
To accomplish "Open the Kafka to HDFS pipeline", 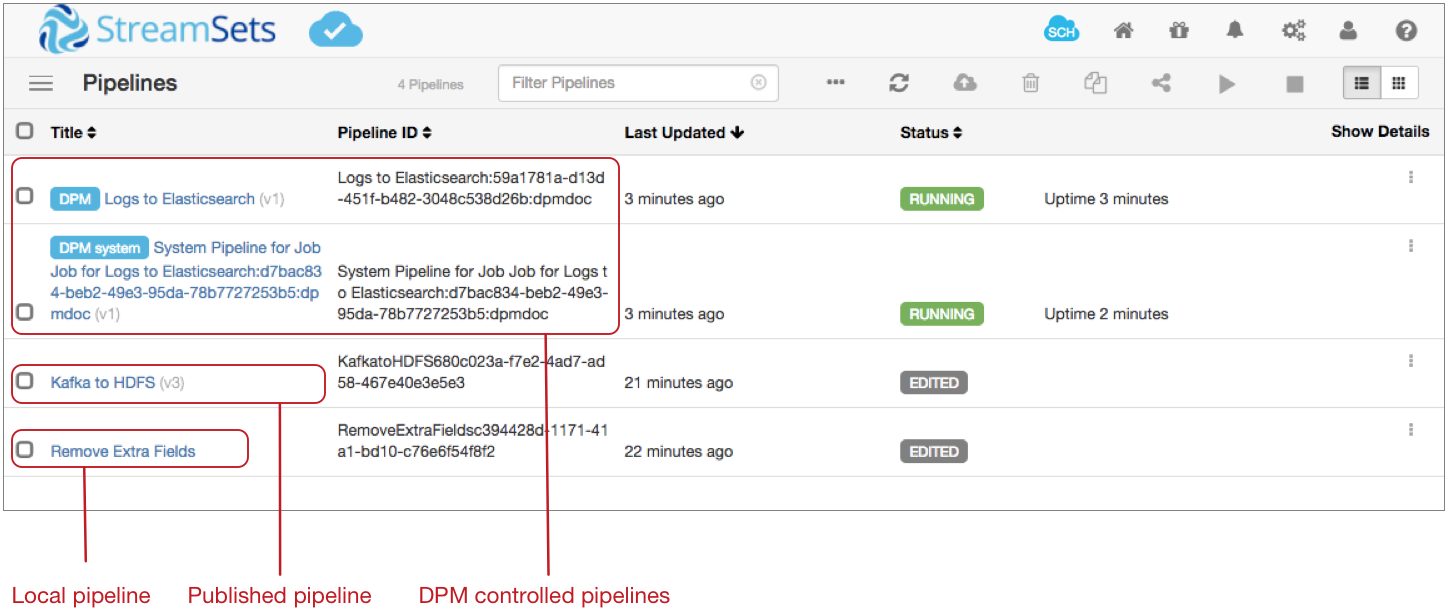I will pos(102,382).
